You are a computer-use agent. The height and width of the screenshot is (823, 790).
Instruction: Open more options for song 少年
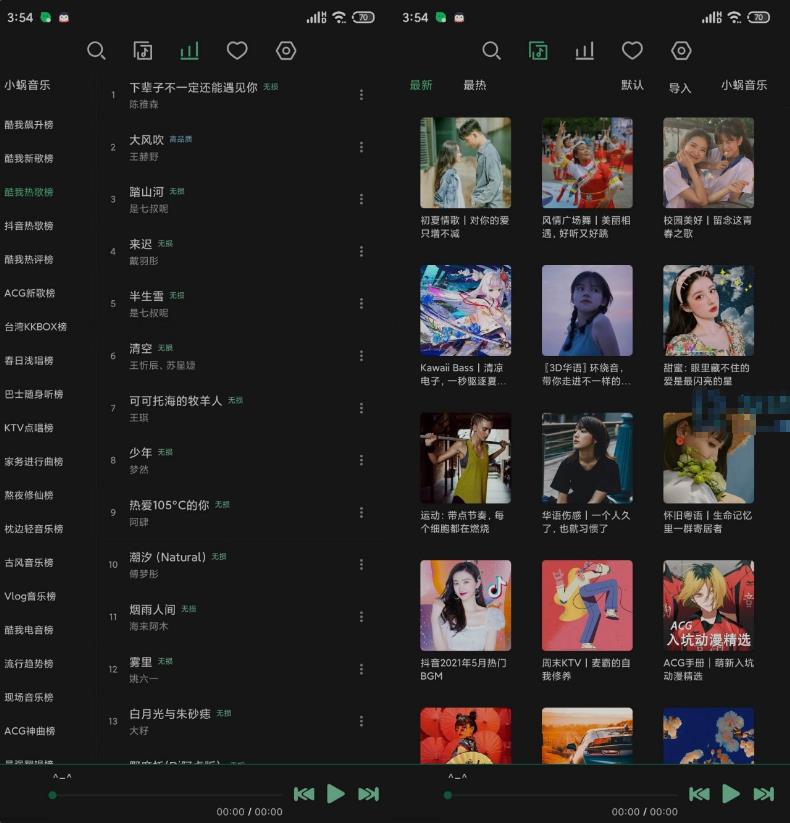pos(361,460)
